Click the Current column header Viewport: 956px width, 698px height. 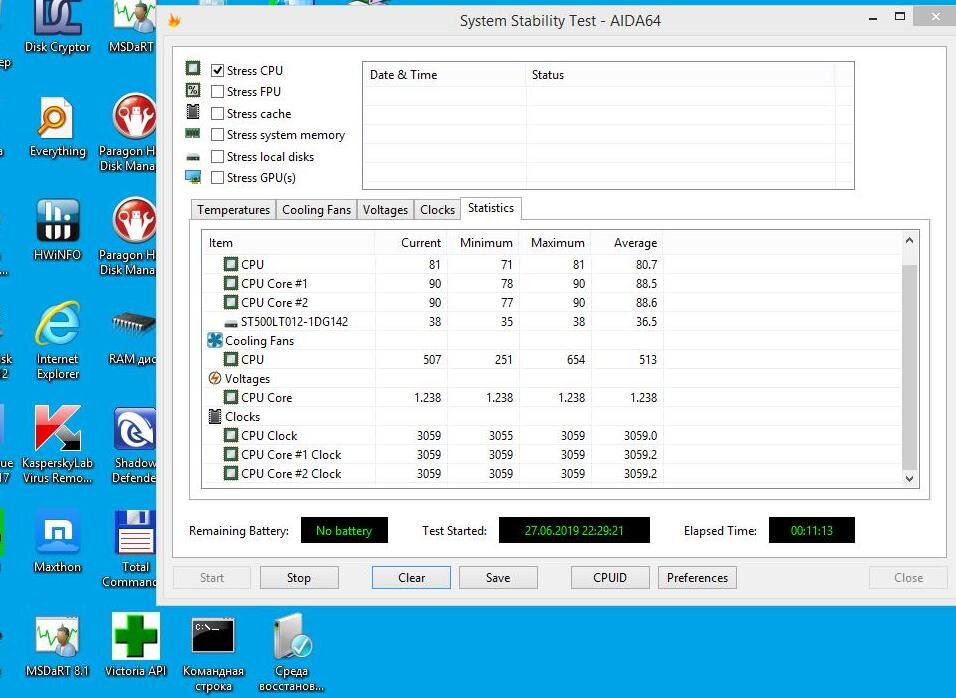tap(411, 243)
